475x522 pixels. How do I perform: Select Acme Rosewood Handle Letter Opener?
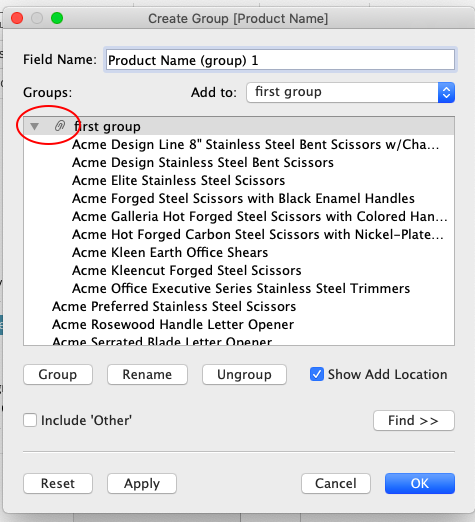(x=173, y=324)
